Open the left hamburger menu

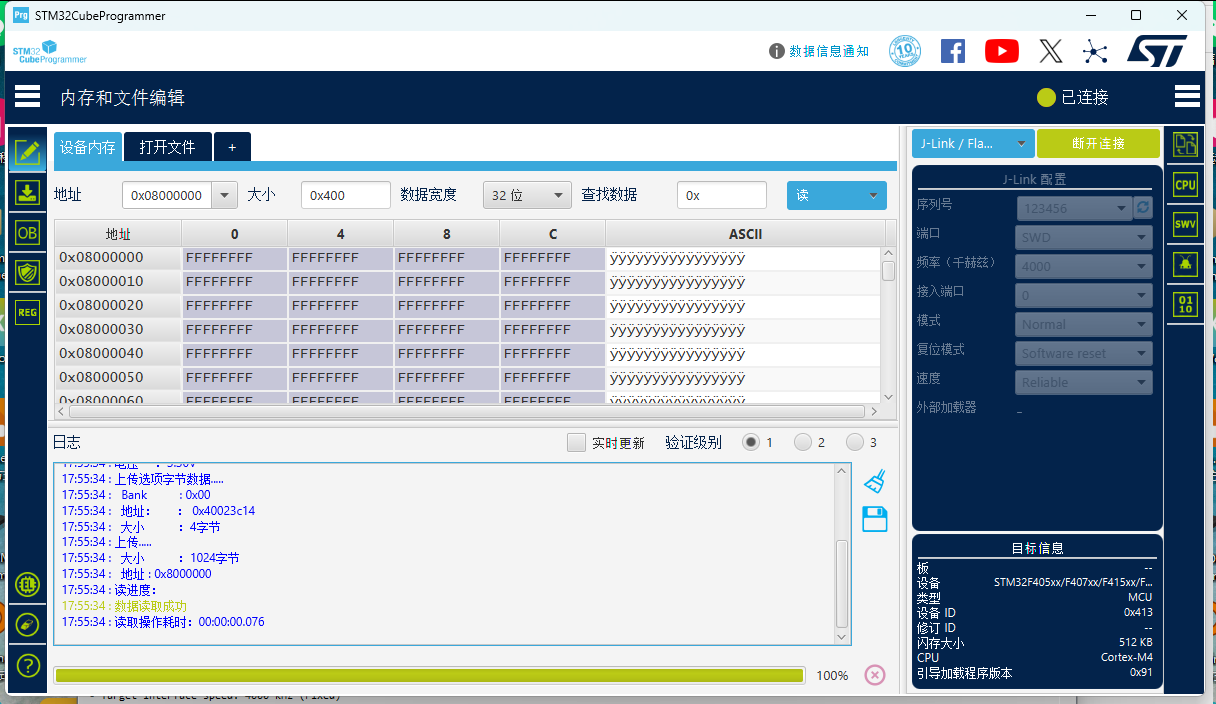[x=28, y=96]
